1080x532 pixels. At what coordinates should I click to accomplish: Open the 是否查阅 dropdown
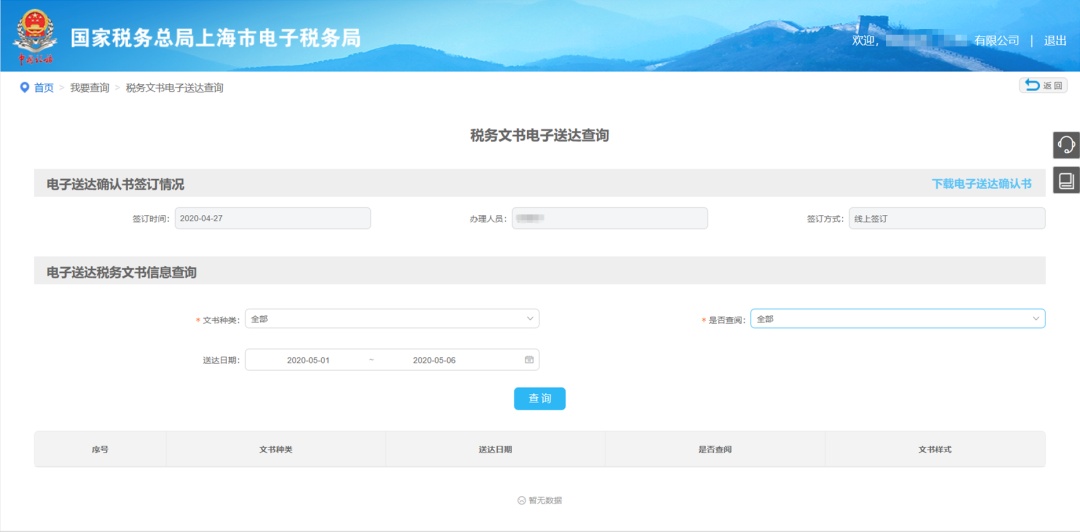897,318
